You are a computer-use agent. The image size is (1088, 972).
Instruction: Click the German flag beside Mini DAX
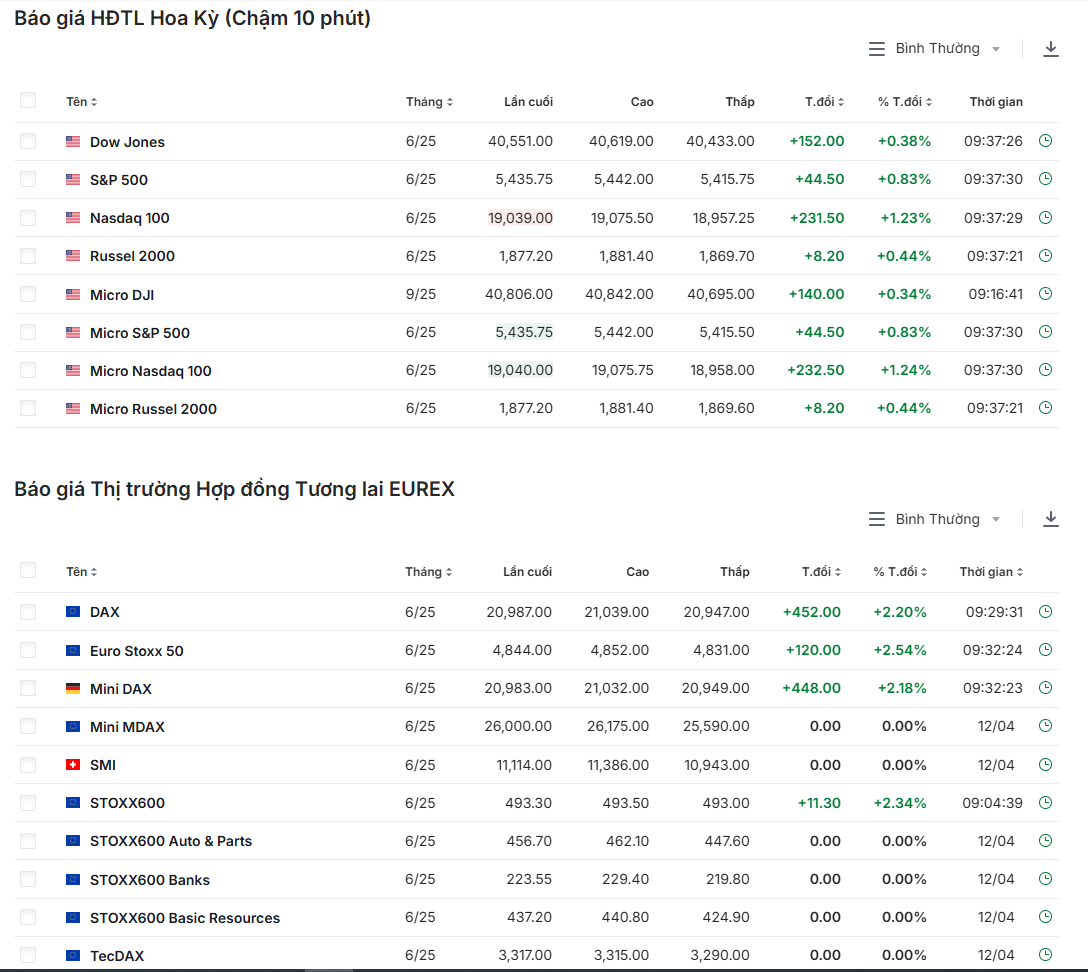[73, 688]
